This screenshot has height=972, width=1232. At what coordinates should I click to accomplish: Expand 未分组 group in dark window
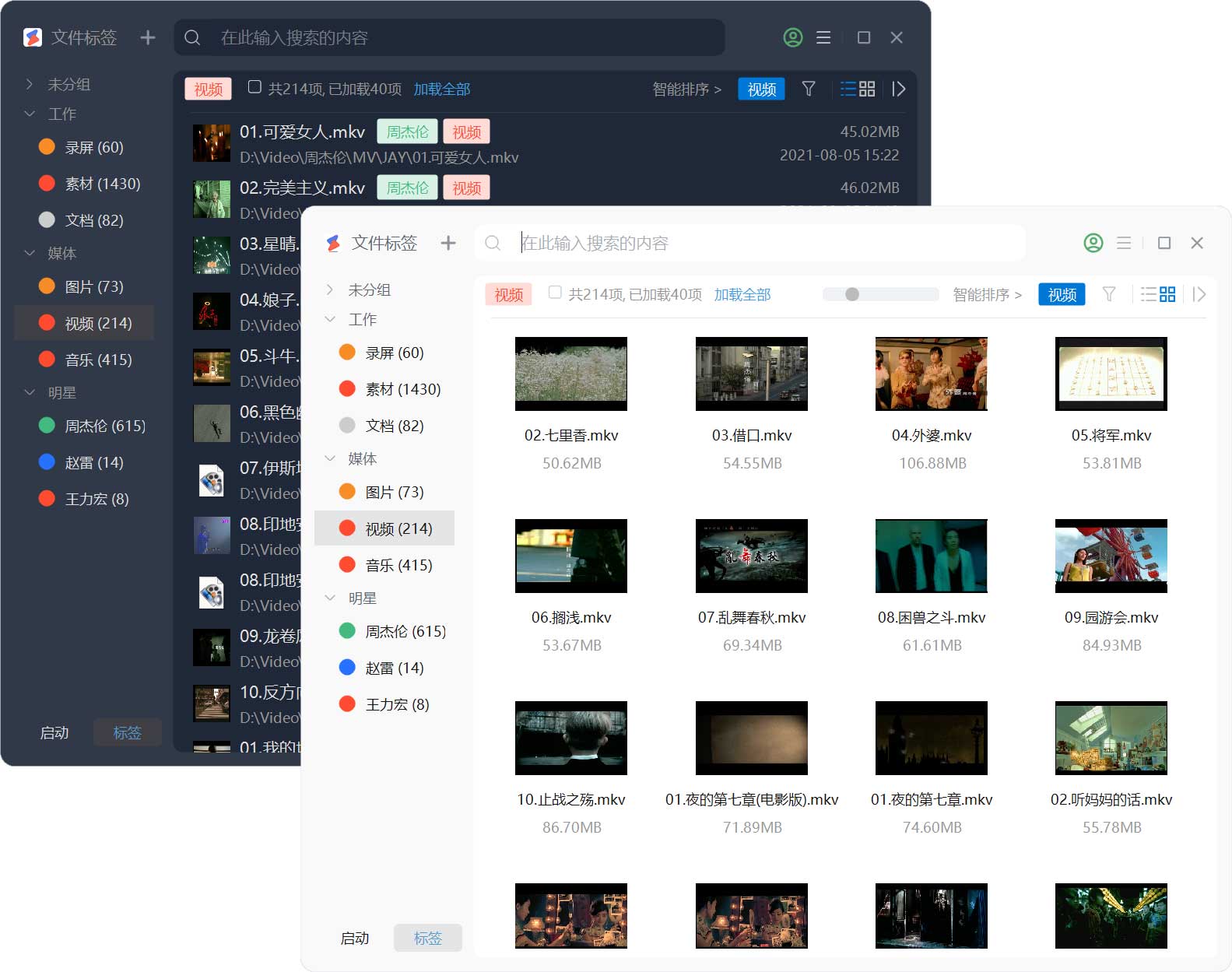tap(30, 83)
